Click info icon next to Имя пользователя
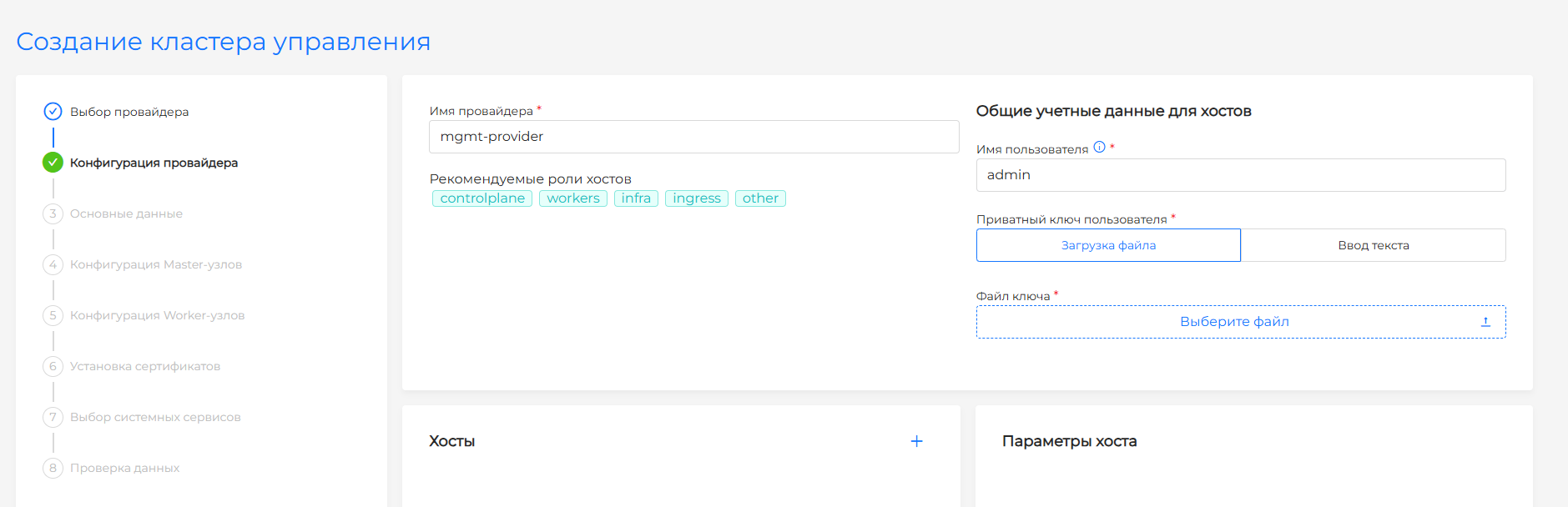 pos(1099,148)
